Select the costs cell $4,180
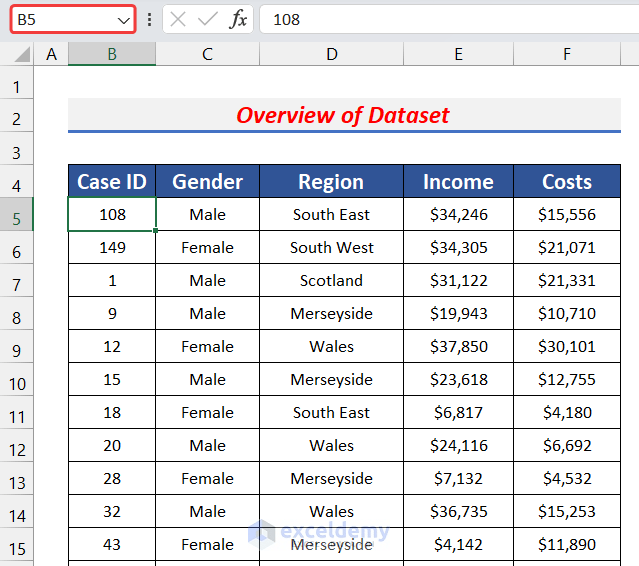This screenshot has height=566, width=639. point(567,412)
